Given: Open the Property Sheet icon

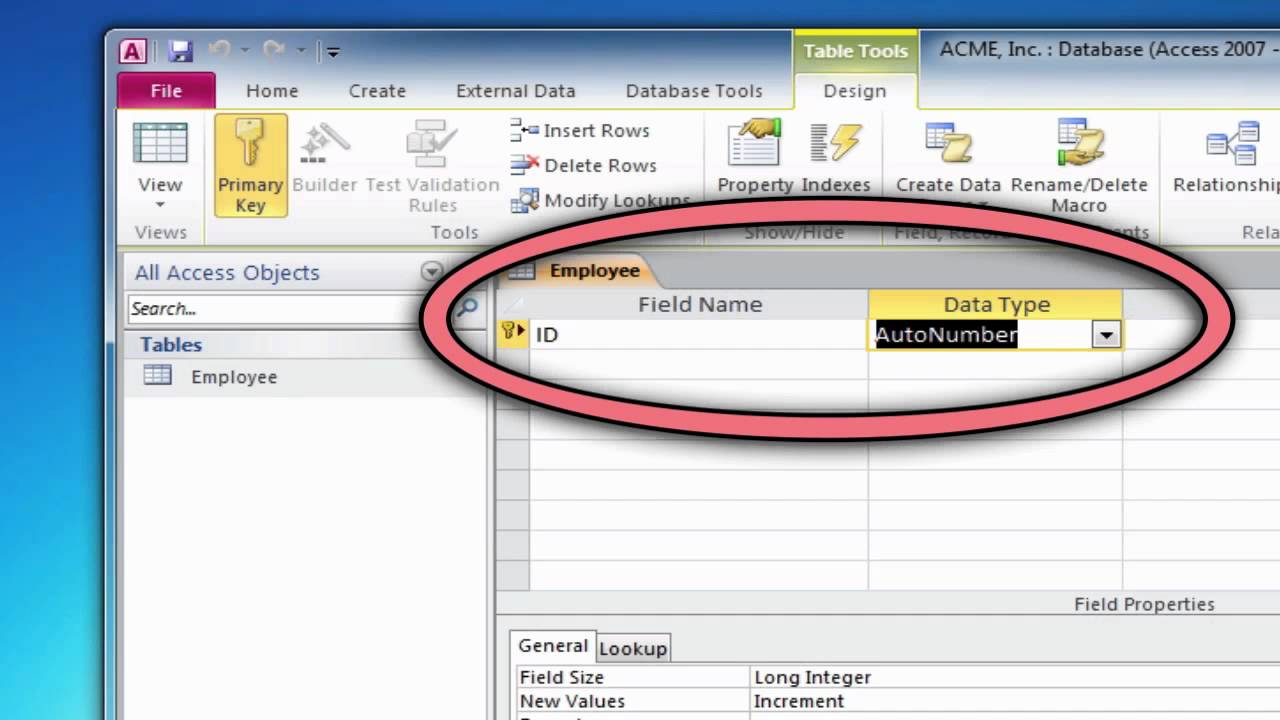Looking at the screenshot, I should 754,142.
